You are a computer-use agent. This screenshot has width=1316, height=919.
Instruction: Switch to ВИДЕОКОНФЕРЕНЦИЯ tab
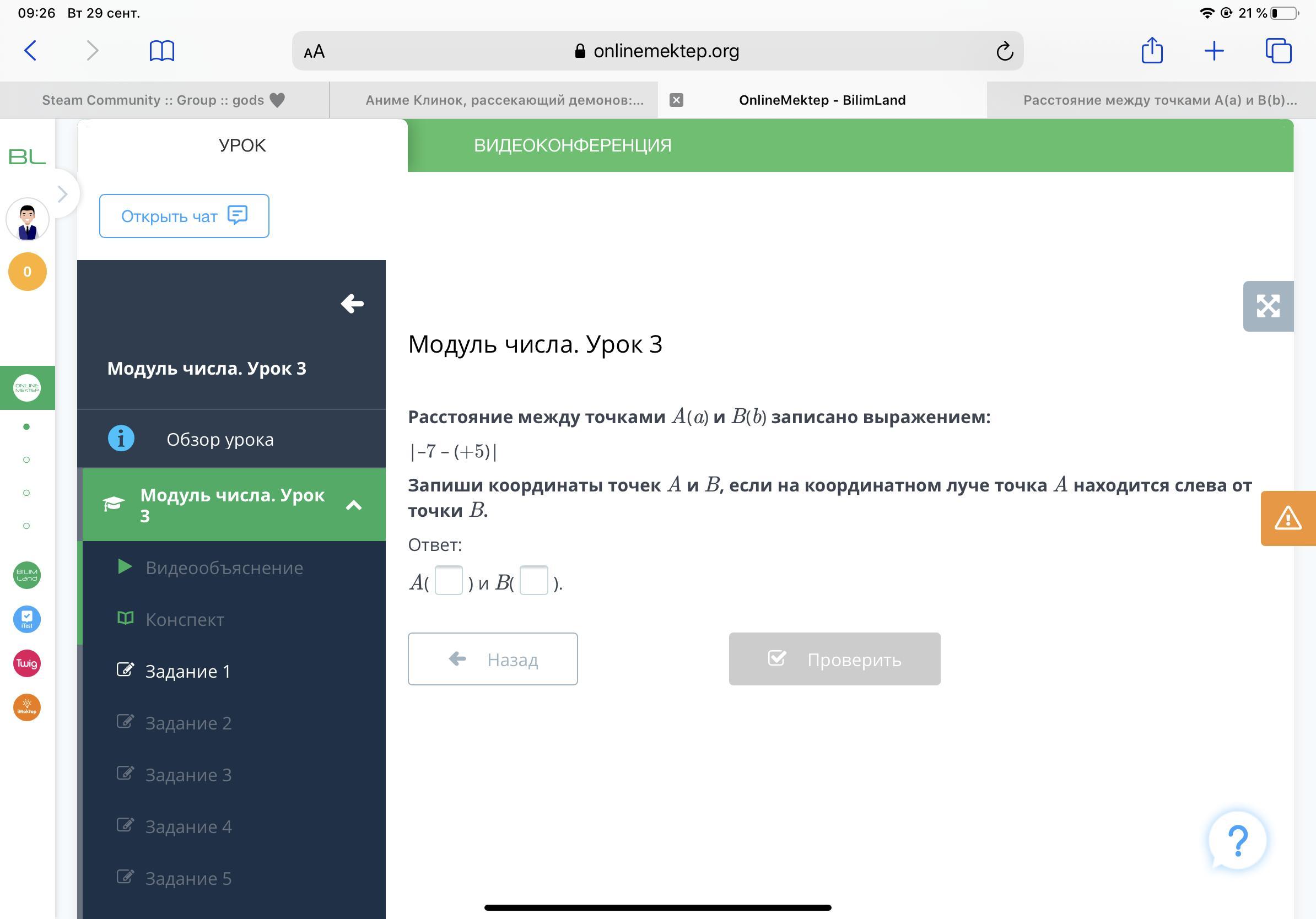coord(572,145)
